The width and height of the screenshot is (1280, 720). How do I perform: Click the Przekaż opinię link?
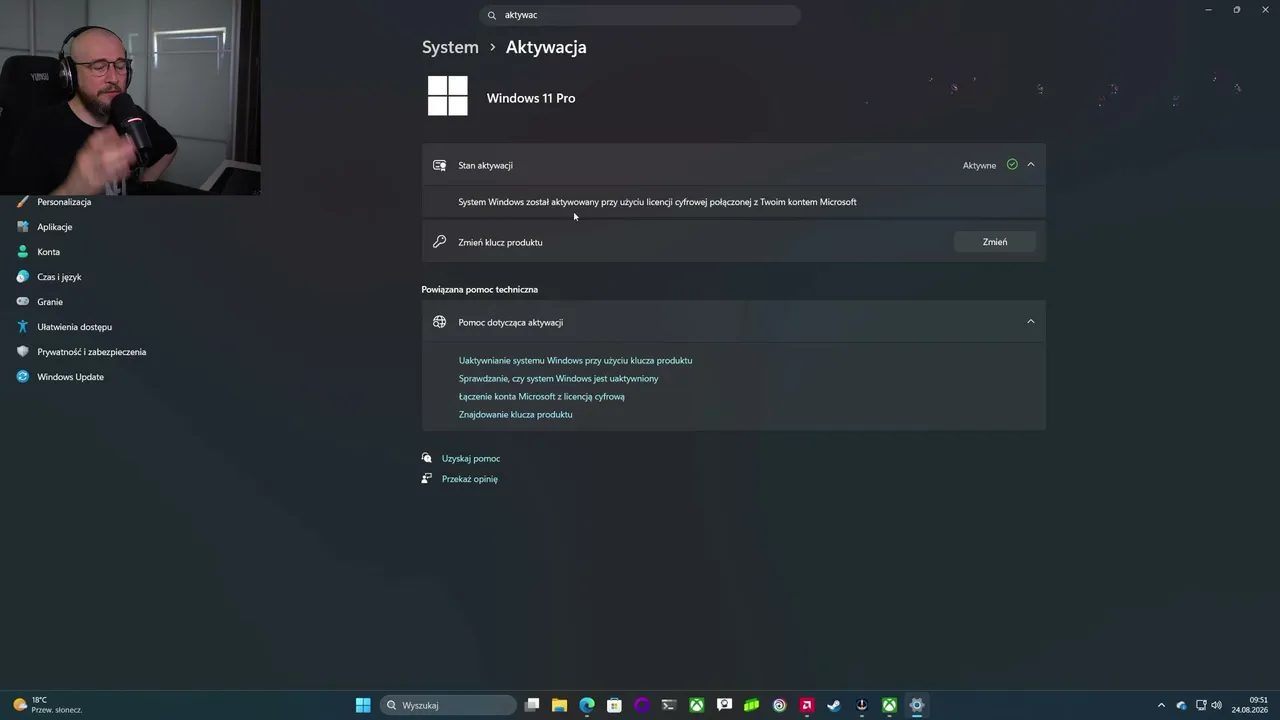click(x=470, y=479)
